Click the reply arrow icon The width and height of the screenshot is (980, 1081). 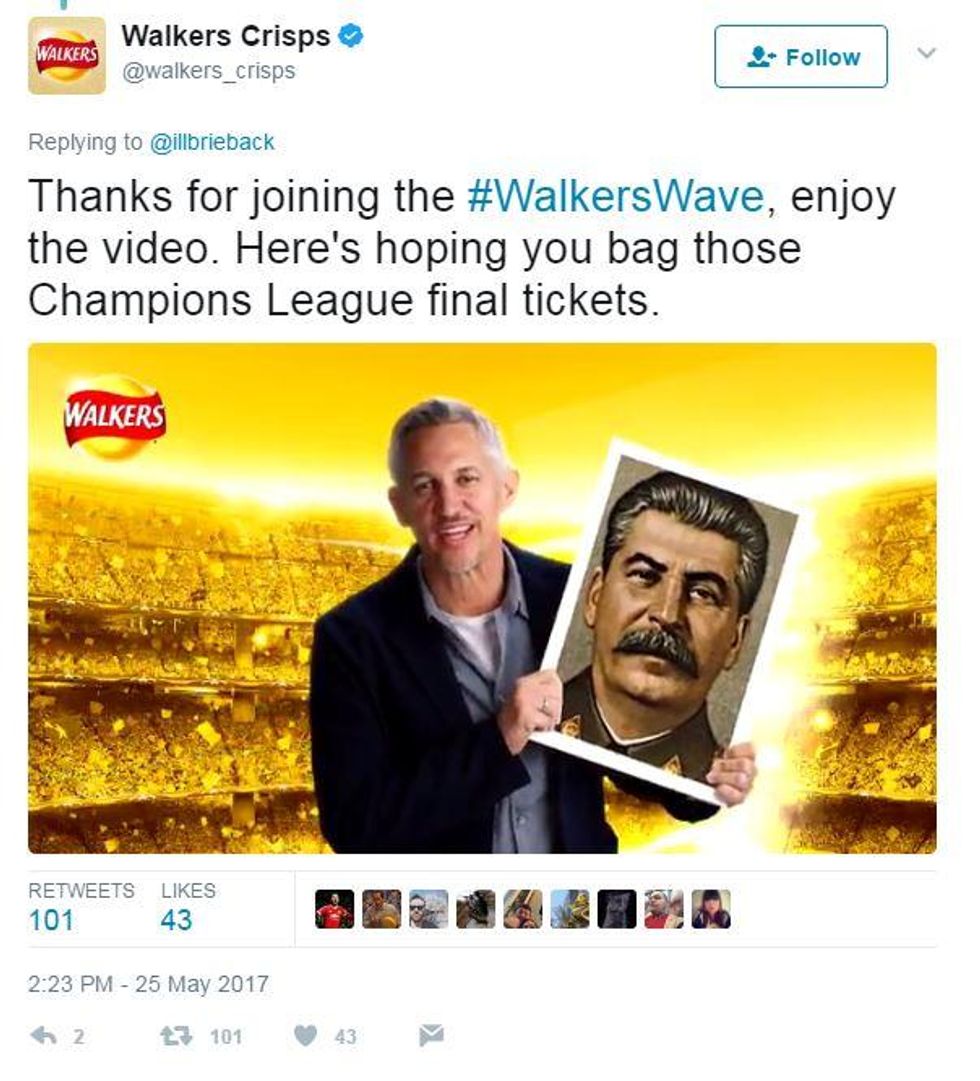(x=43, y=1035)
